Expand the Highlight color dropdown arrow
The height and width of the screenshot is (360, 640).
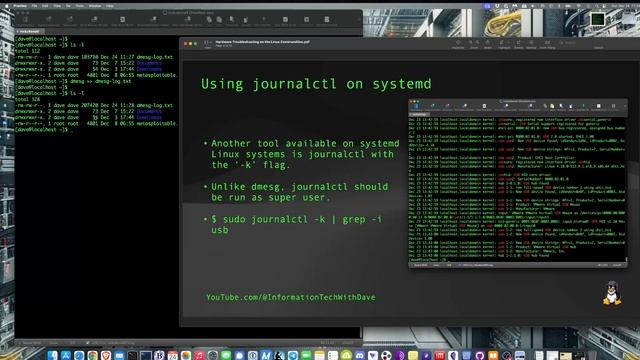coord(509,42)
